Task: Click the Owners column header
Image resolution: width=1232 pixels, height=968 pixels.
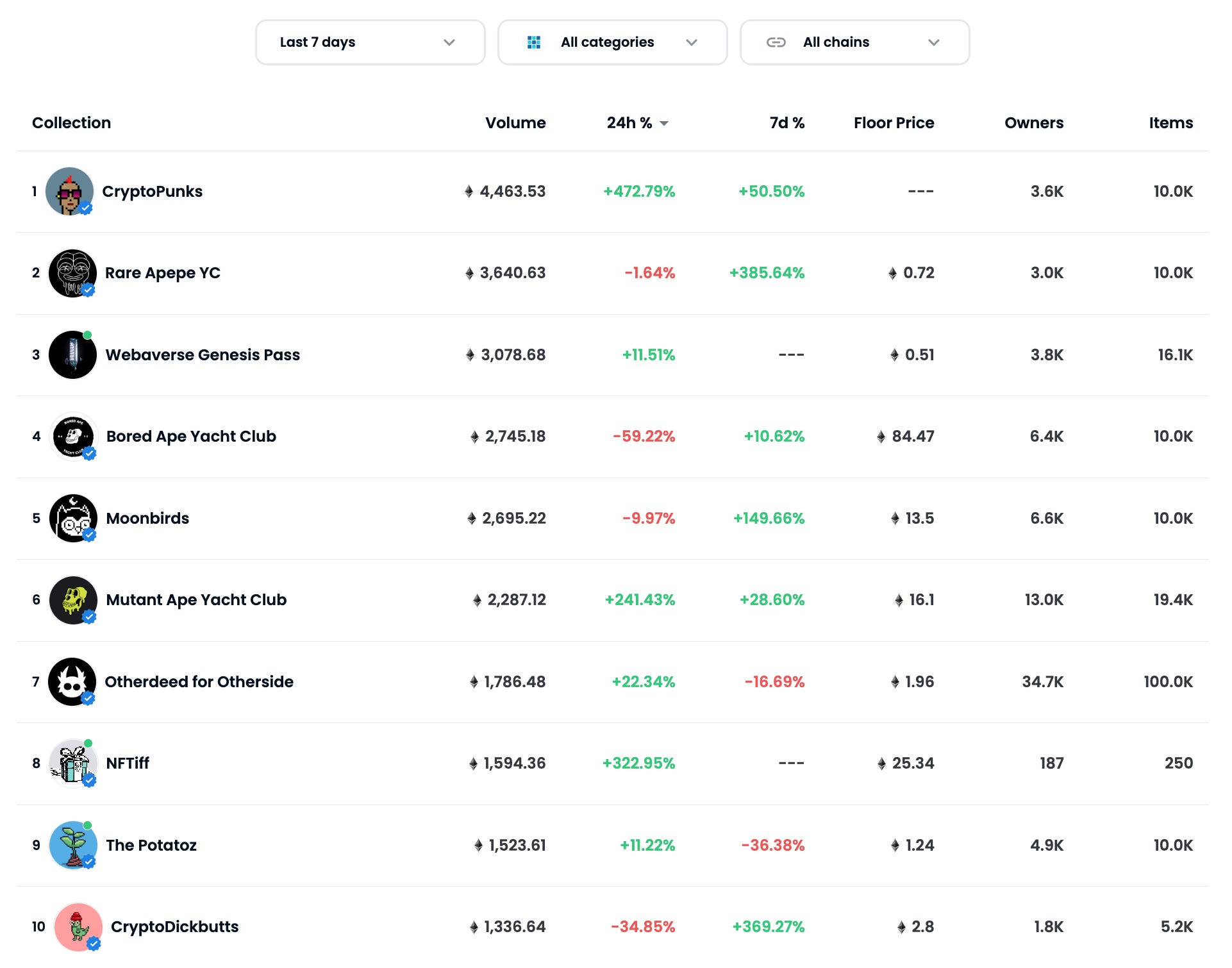Action: (x=1033, y=123)
